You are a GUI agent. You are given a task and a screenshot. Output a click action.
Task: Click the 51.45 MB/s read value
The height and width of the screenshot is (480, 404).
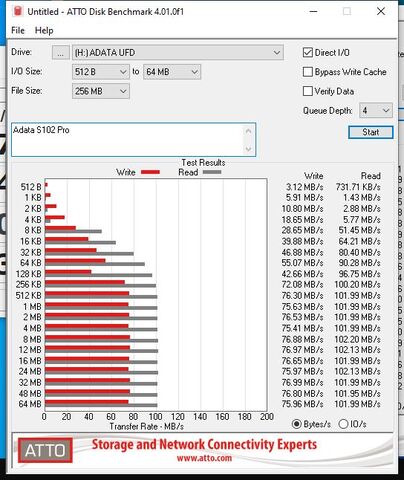coord(360,230)
